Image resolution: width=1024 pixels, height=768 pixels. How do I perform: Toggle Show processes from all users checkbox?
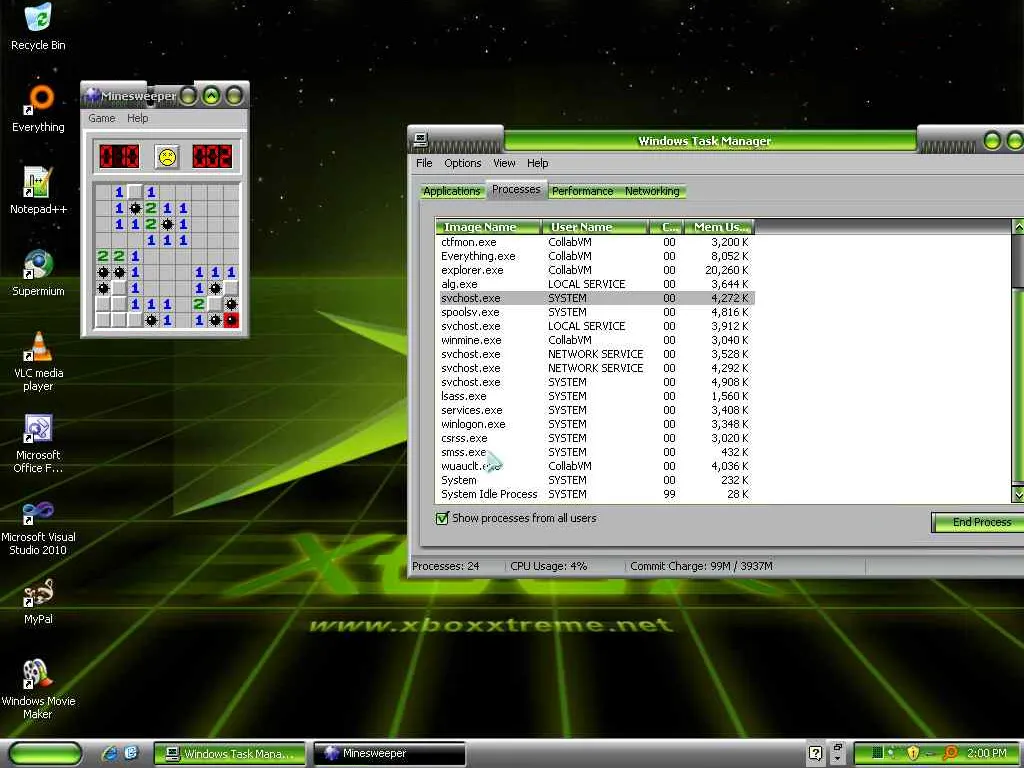[x=442, y=519]
